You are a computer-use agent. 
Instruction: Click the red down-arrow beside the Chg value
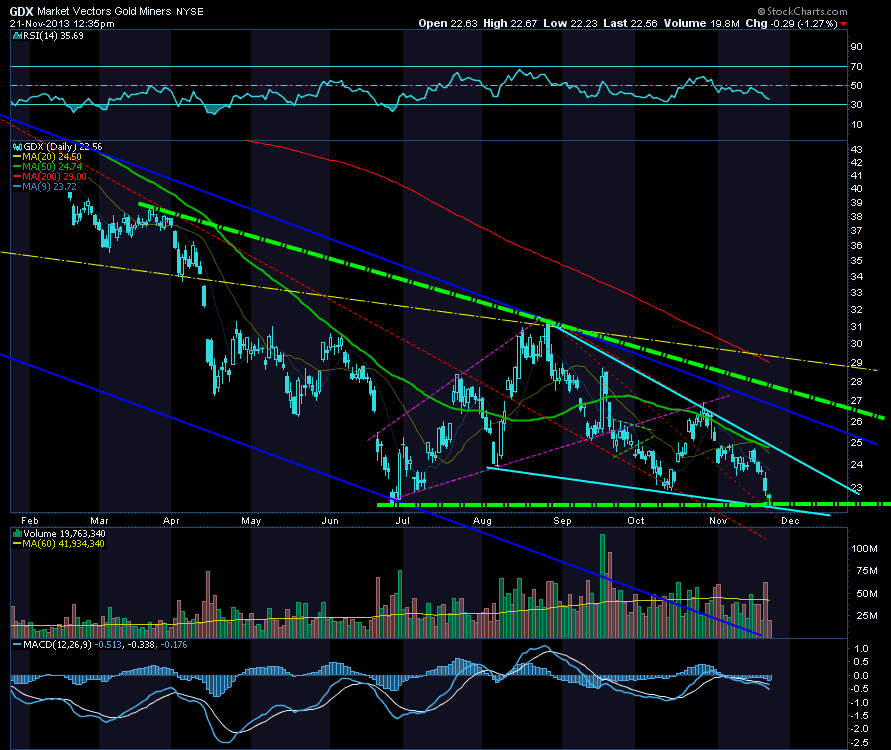[x=843, y=24]
